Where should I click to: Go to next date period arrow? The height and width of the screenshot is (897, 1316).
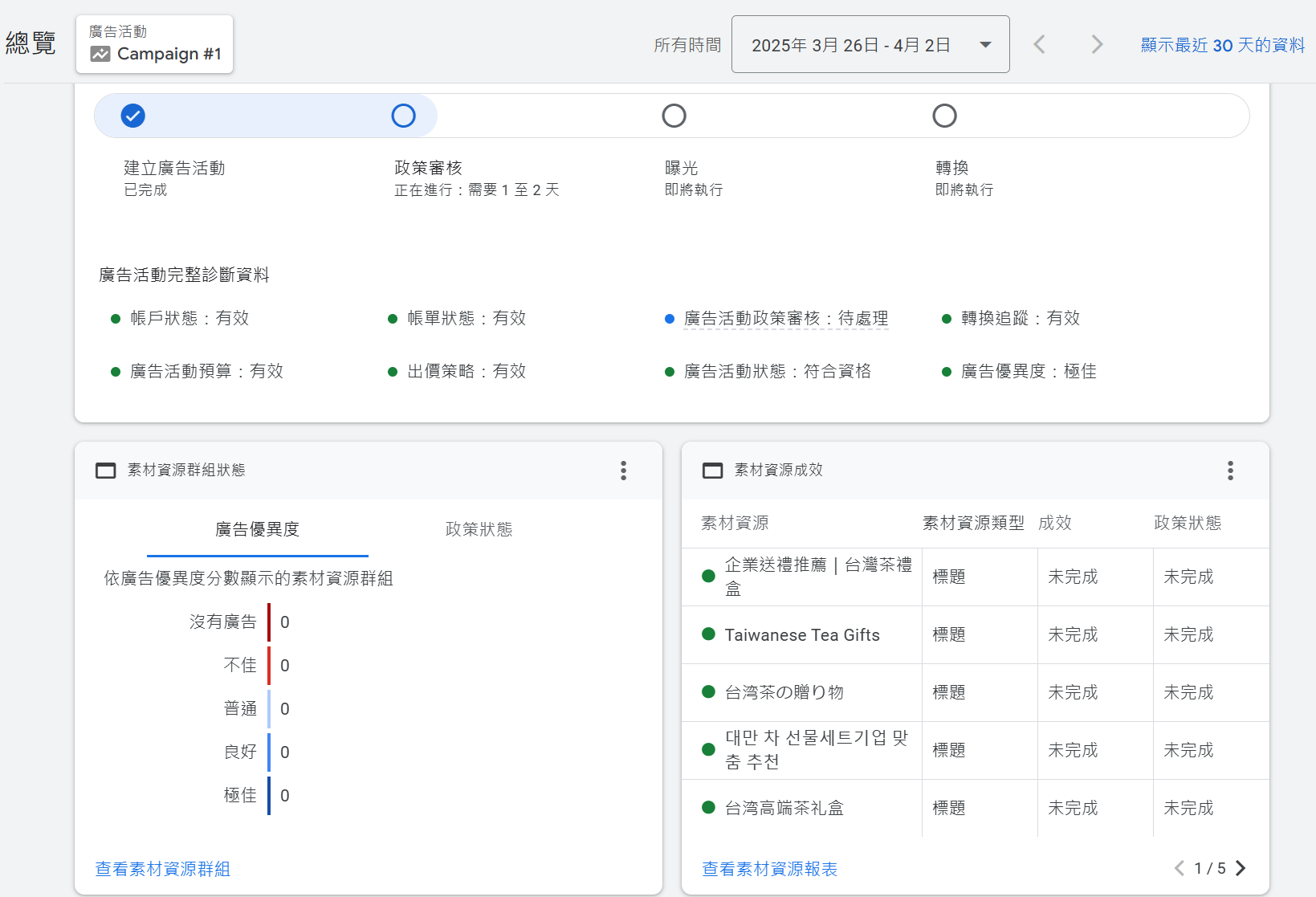1097,44
